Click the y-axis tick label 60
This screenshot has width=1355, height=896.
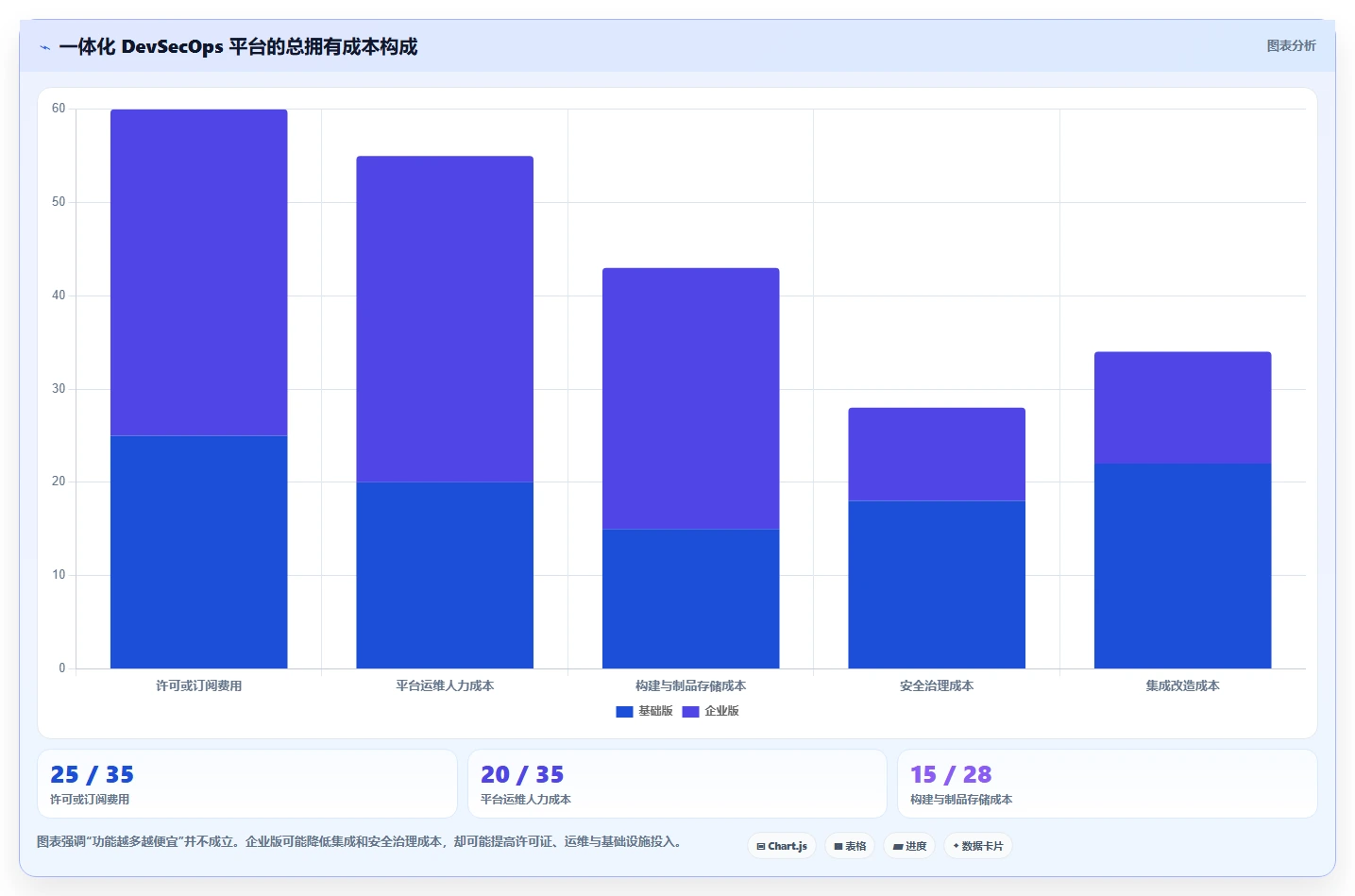coord(59,109)
